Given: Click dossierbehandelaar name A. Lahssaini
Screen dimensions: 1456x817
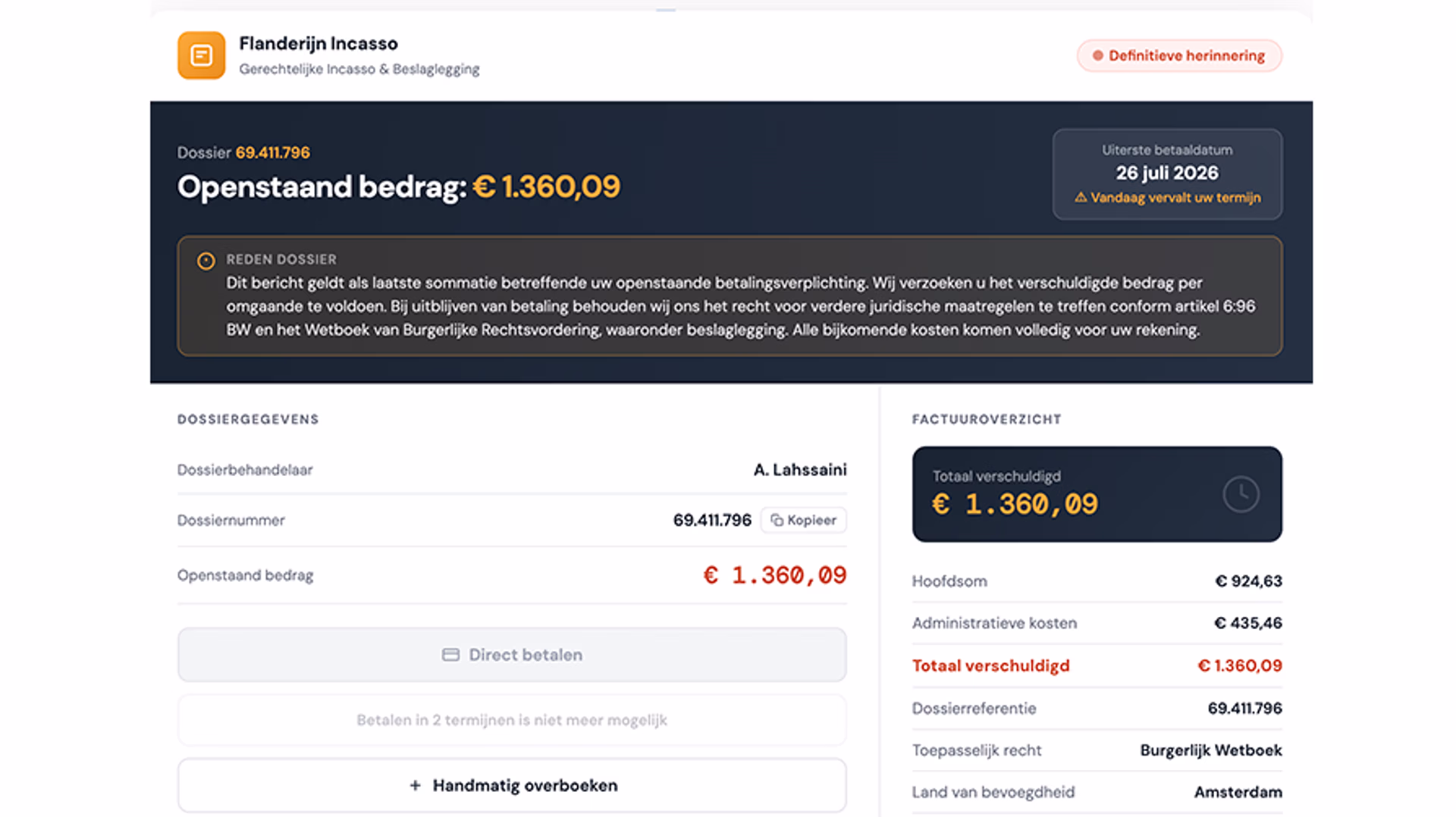Looking at the screenshot, I should [800, 470].
